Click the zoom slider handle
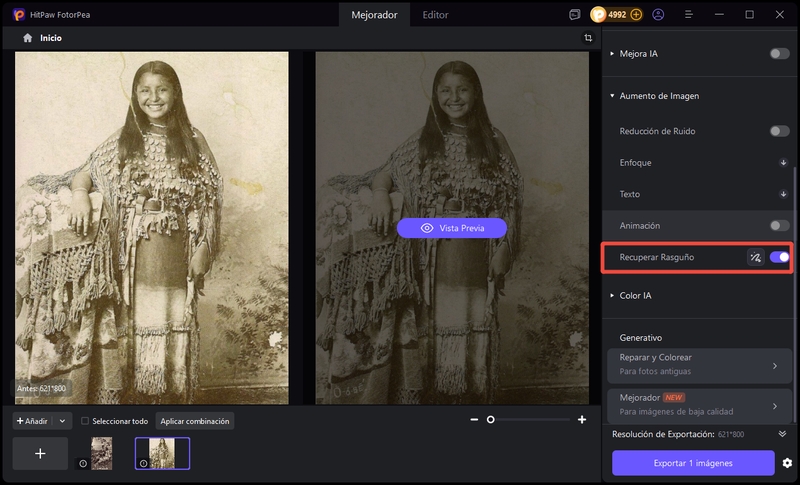Viewport: 800px width, 485px height. 490,420
